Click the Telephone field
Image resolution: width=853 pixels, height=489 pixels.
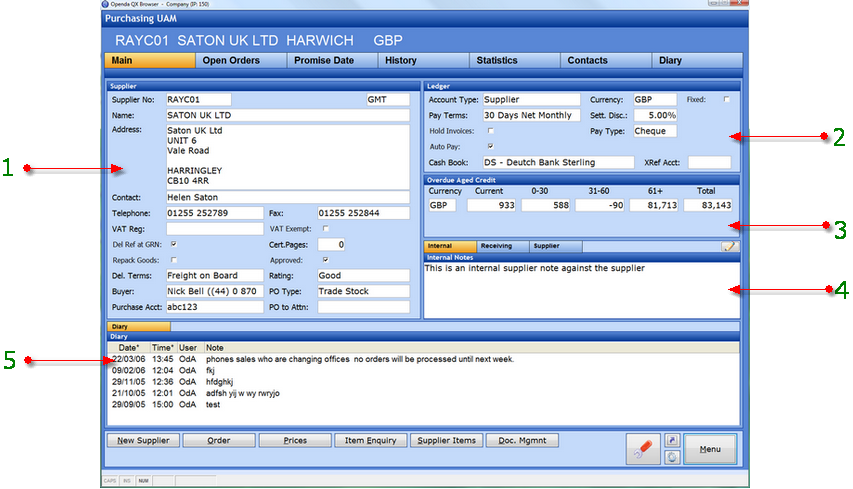coord(214,213)
